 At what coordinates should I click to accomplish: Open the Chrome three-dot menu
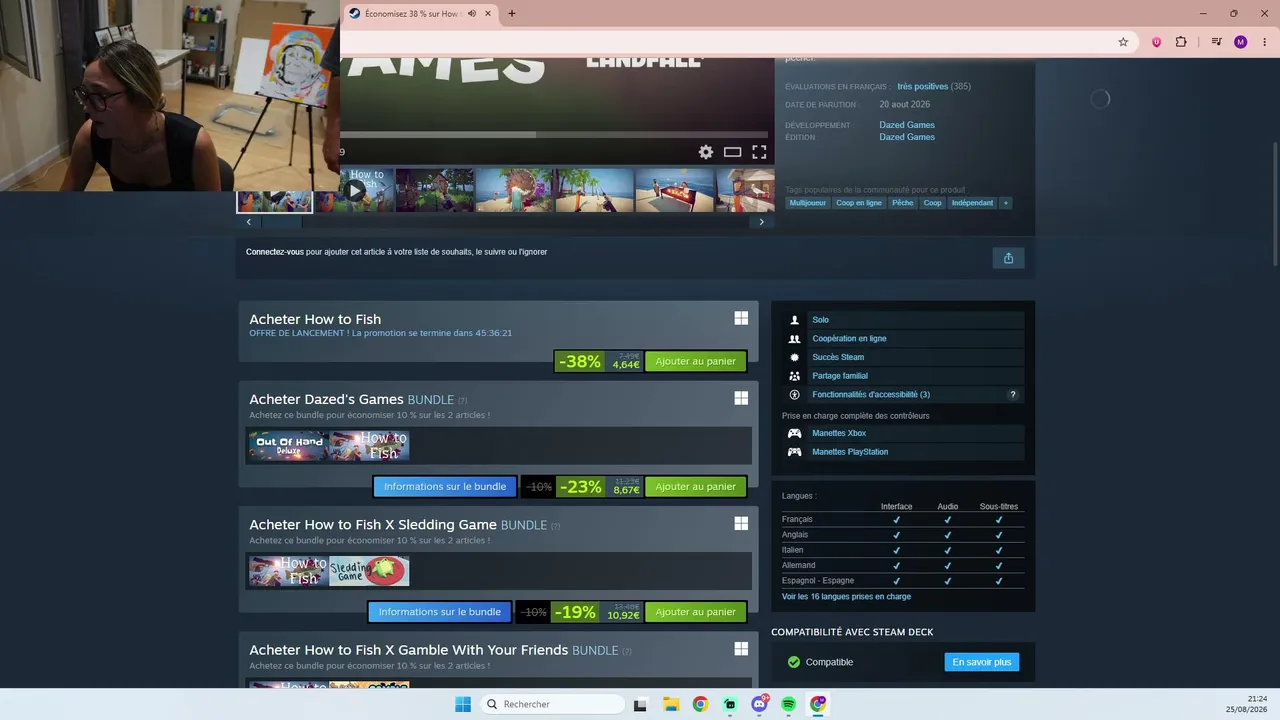[x=1264, y=42]
